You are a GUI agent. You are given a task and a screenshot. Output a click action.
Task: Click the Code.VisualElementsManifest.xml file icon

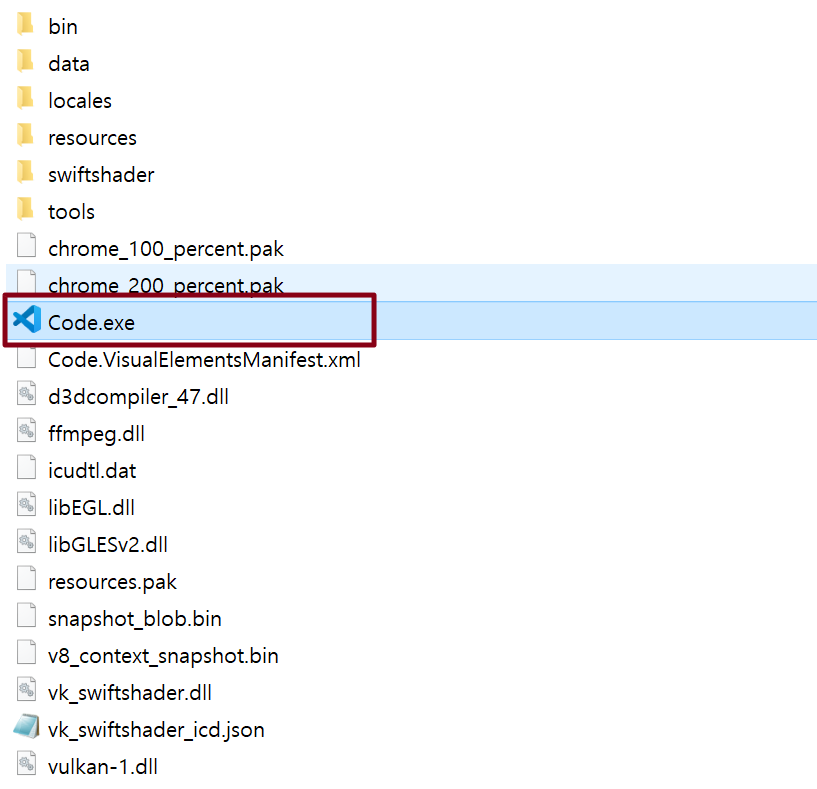[x=26, y=357]
